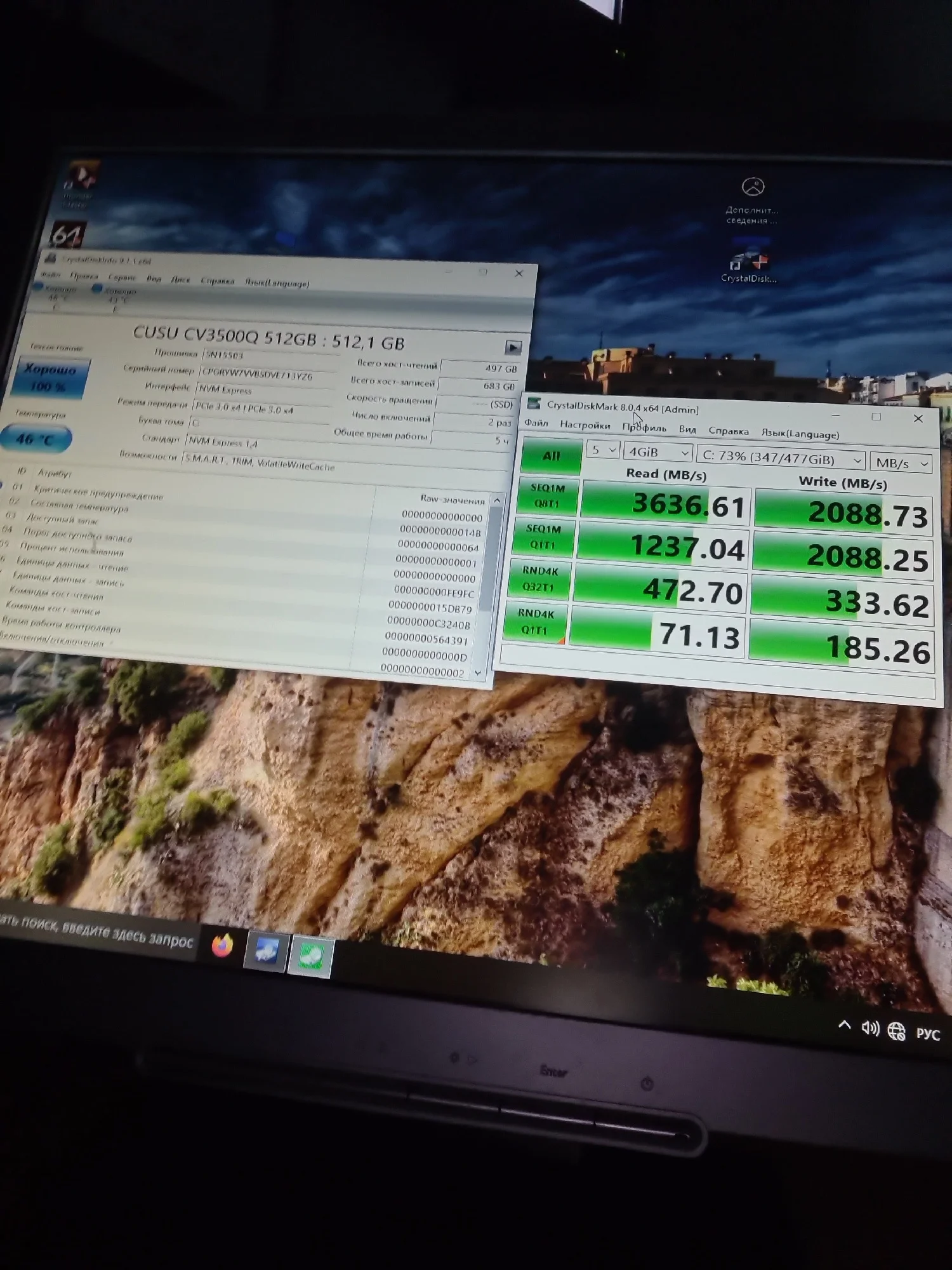952x1270 pixels.
Task: Click the CrystalDiskInfo taskbar icon
Action: (x=266, y=952)
